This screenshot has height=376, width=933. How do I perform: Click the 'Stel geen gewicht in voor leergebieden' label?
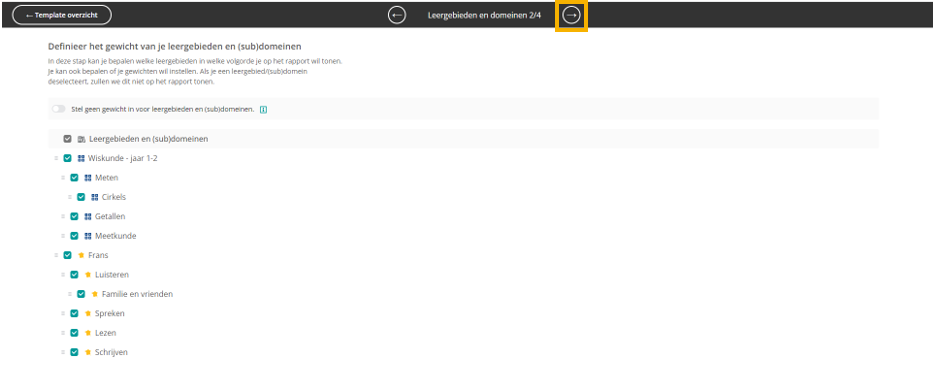tap(162, 109)
